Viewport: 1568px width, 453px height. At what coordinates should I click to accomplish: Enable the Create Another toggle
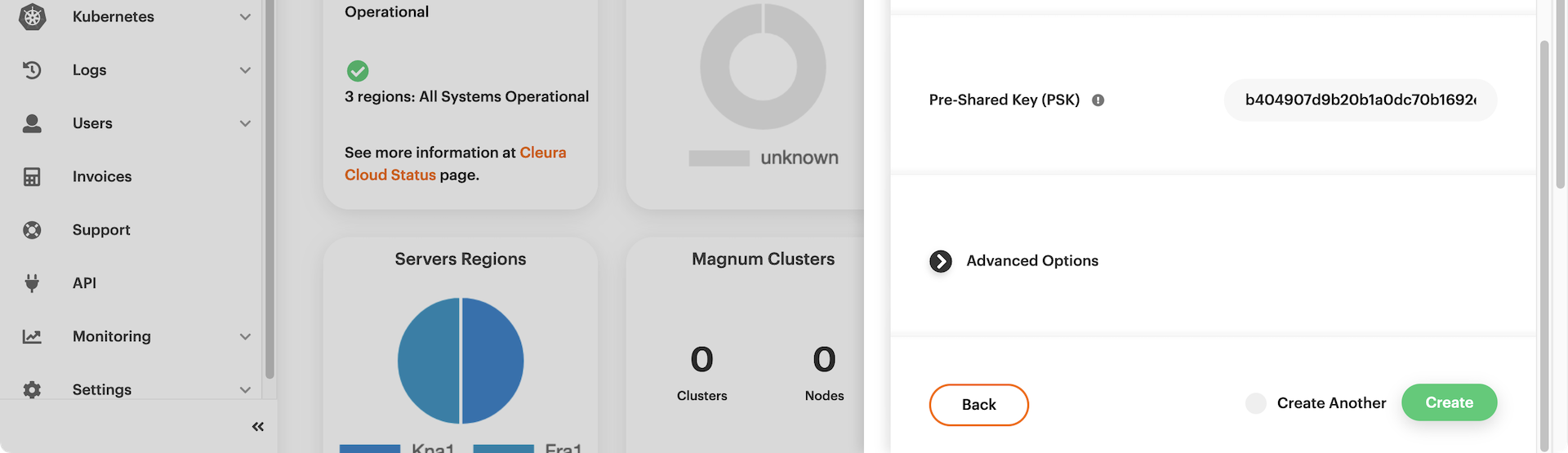coord(1256,403)
